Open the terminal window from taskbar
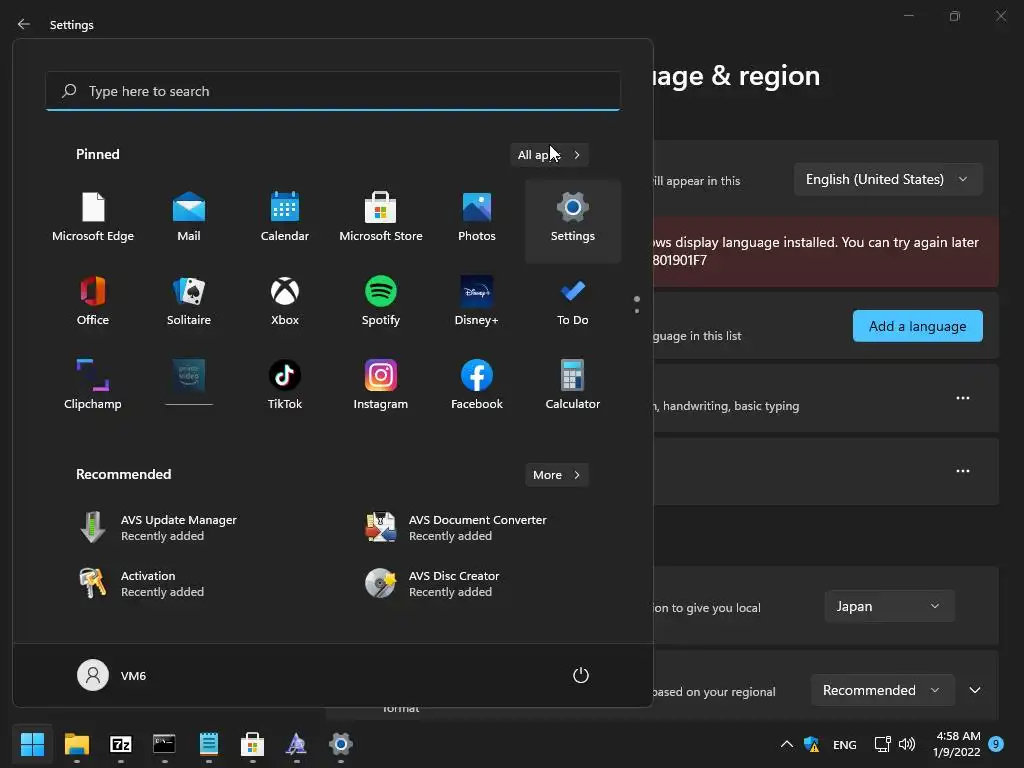Screen dimensions: 1024x768 (x=165, y=744)
